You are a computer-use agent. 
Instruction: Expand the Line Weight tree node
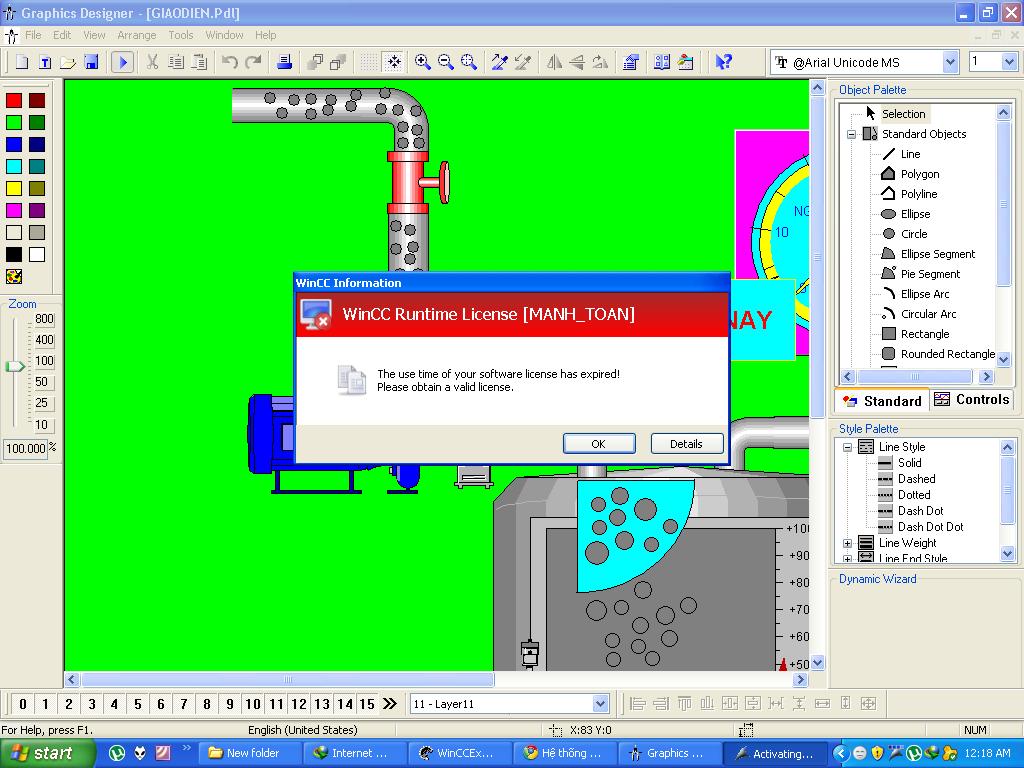(847, 543)
